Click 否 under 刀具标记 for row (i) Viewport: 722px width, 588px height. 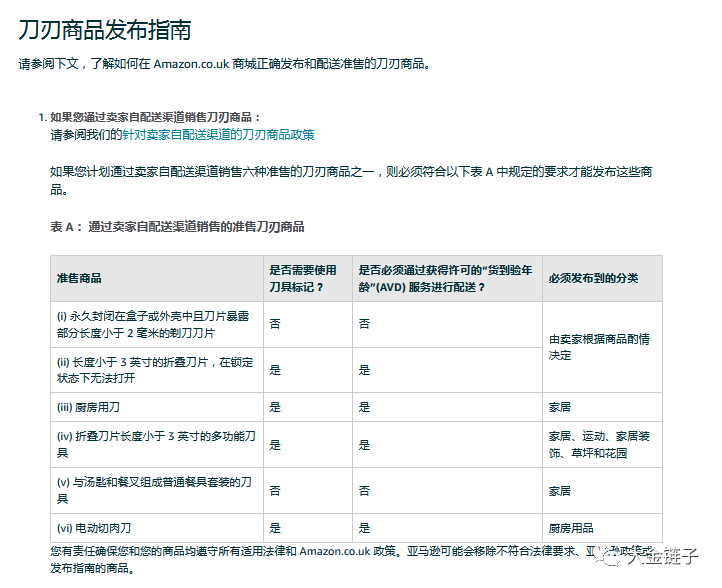(275, 324)
